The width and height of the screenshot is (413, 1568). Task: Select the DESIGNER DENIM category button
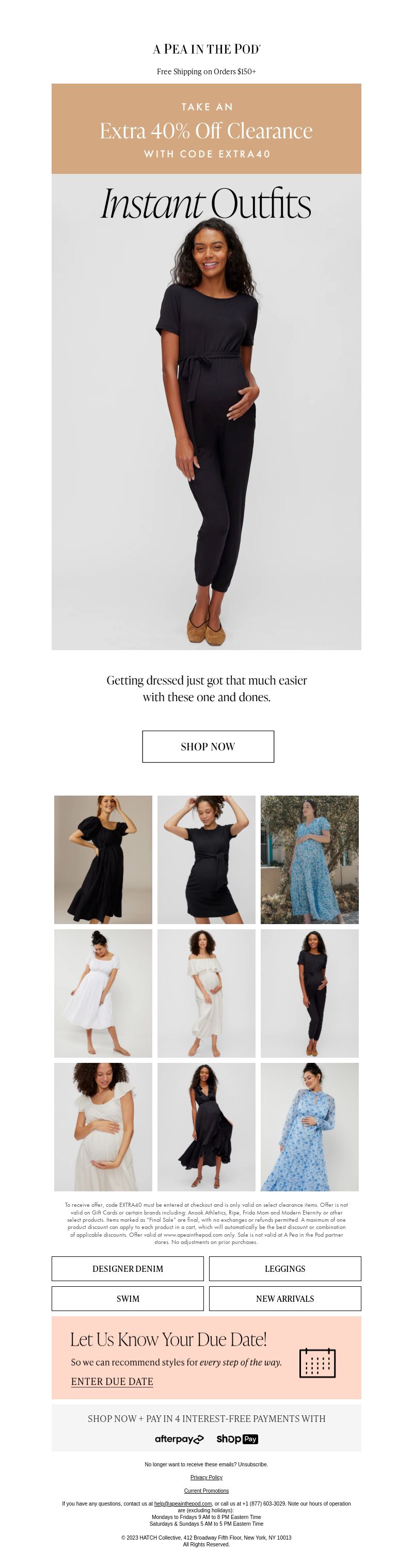128,1269
